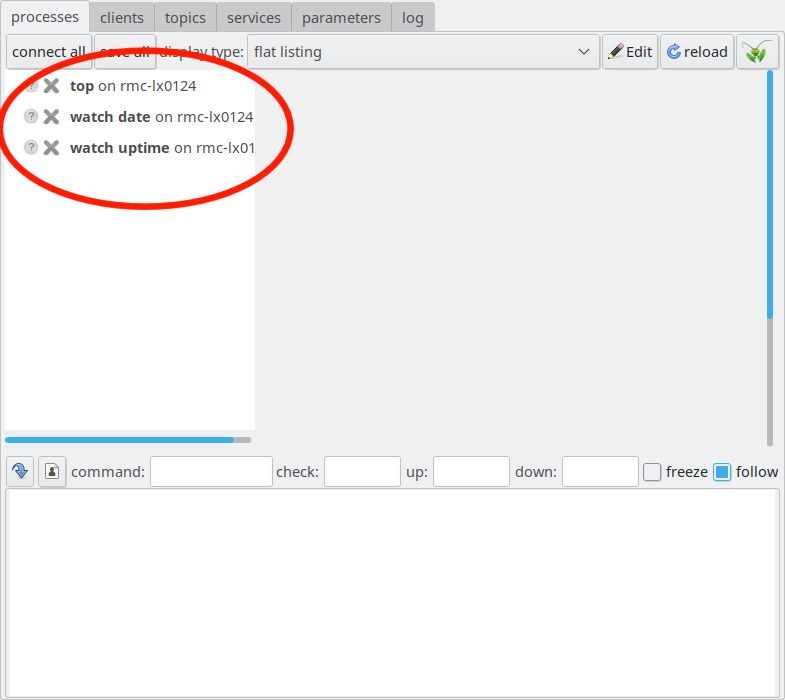Click the mantis icon button
The height and width of the screenshot is (700, 785).
(757, 52)
